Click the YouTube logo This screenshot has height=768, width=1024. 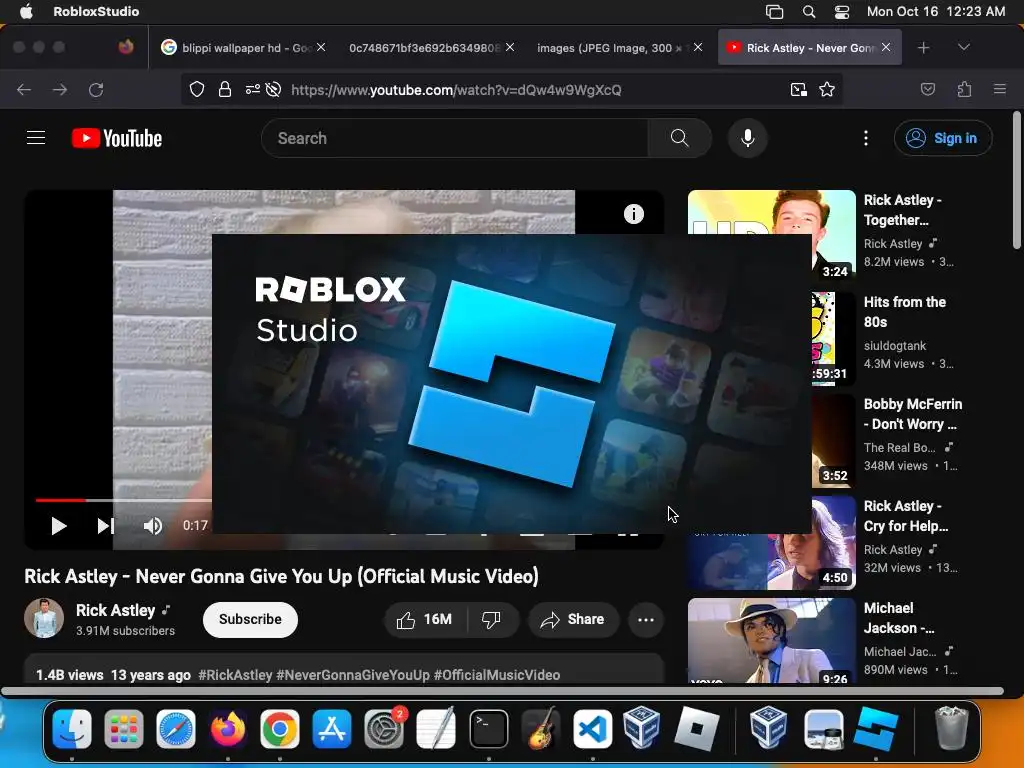tap(117, 138)
